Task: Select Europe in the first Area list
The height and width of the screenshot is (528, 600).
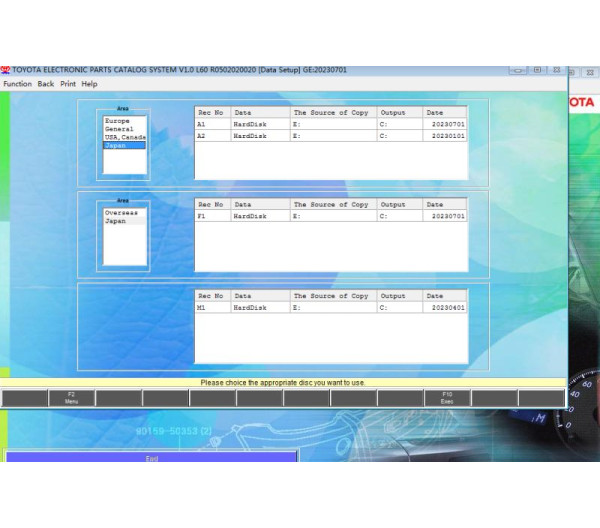Action: (x=117, y=121)
